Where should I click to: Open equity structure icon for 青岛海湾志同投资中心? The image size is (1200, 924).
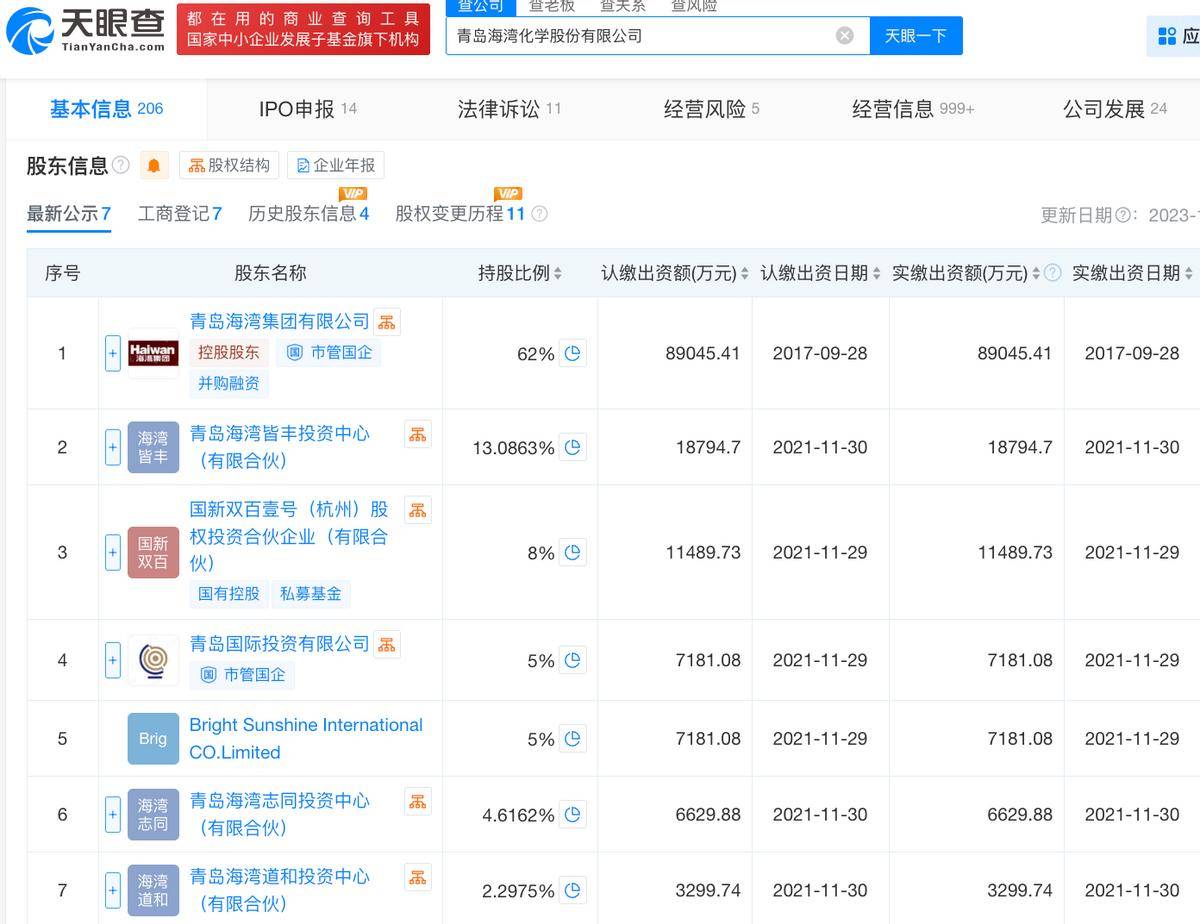point(418,801)
